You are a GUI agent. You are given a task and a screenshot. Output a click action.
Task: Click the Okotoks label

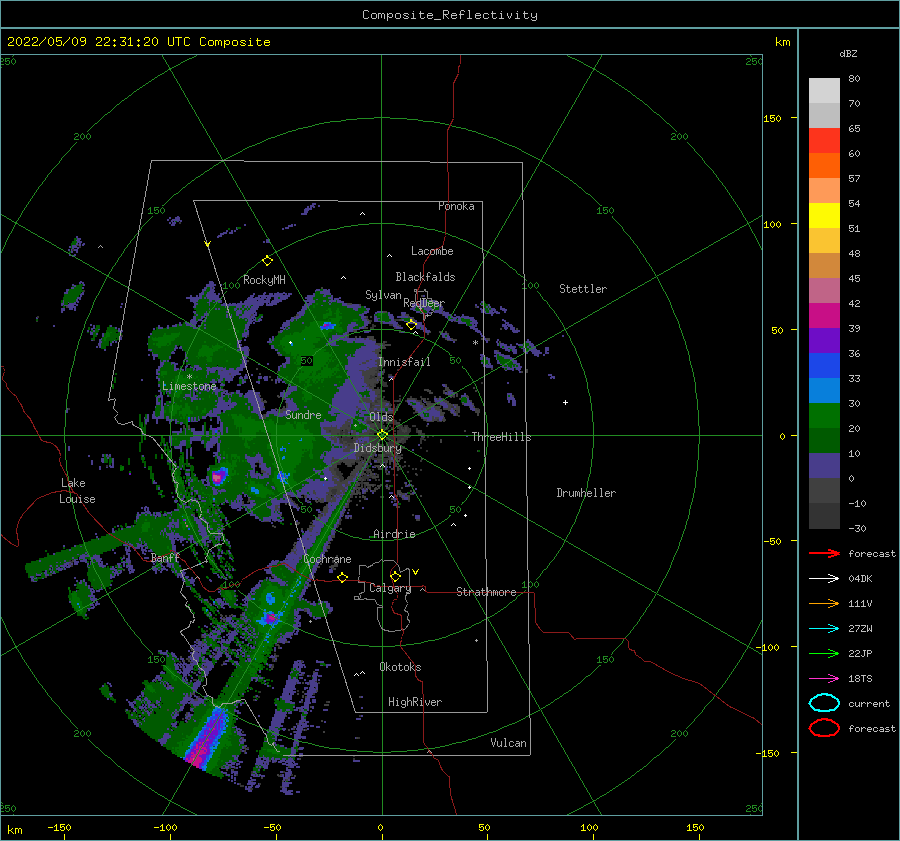400,667
